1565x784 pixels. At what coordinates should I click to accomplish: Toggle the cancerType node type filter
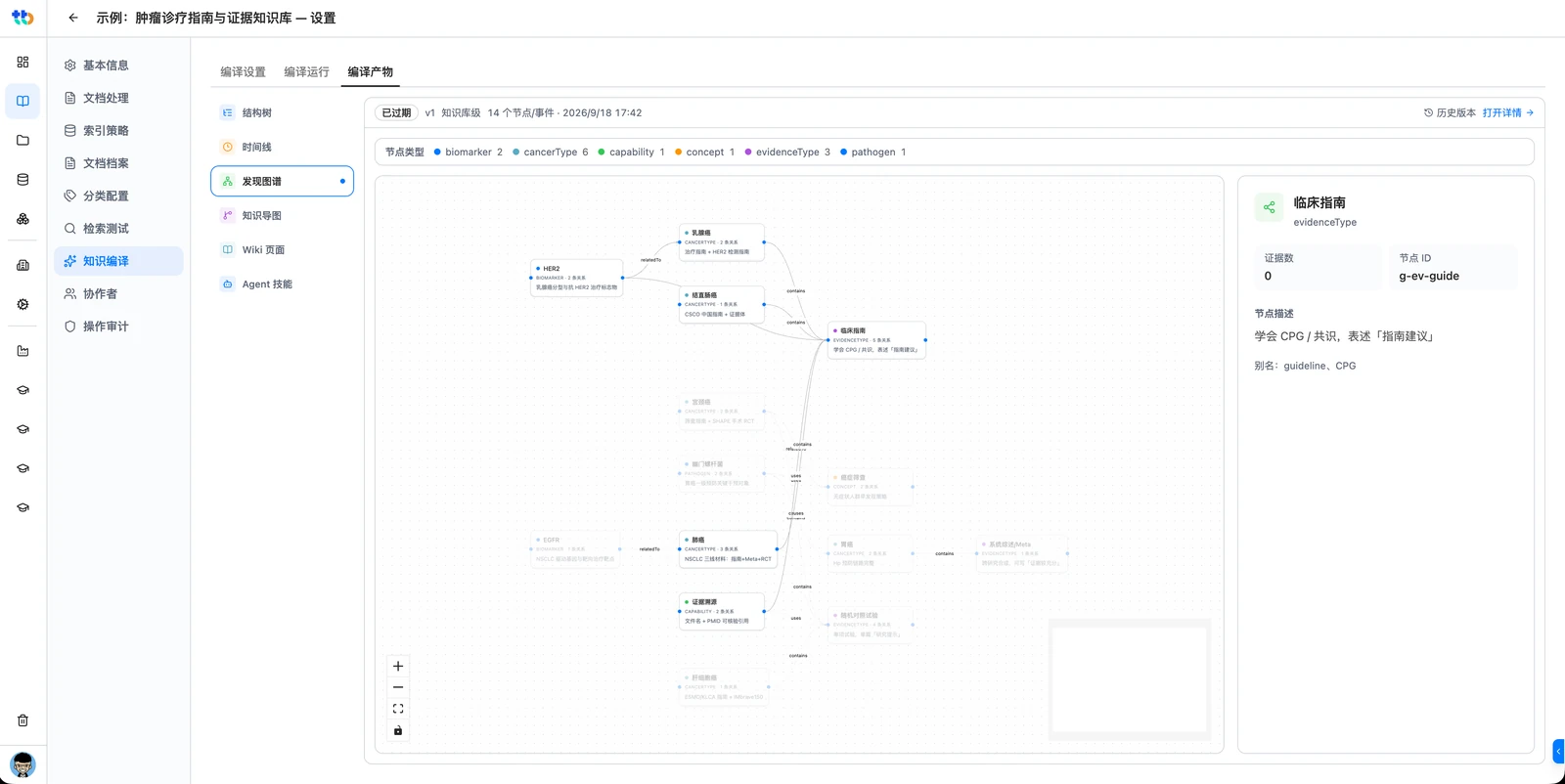(551, 152)
